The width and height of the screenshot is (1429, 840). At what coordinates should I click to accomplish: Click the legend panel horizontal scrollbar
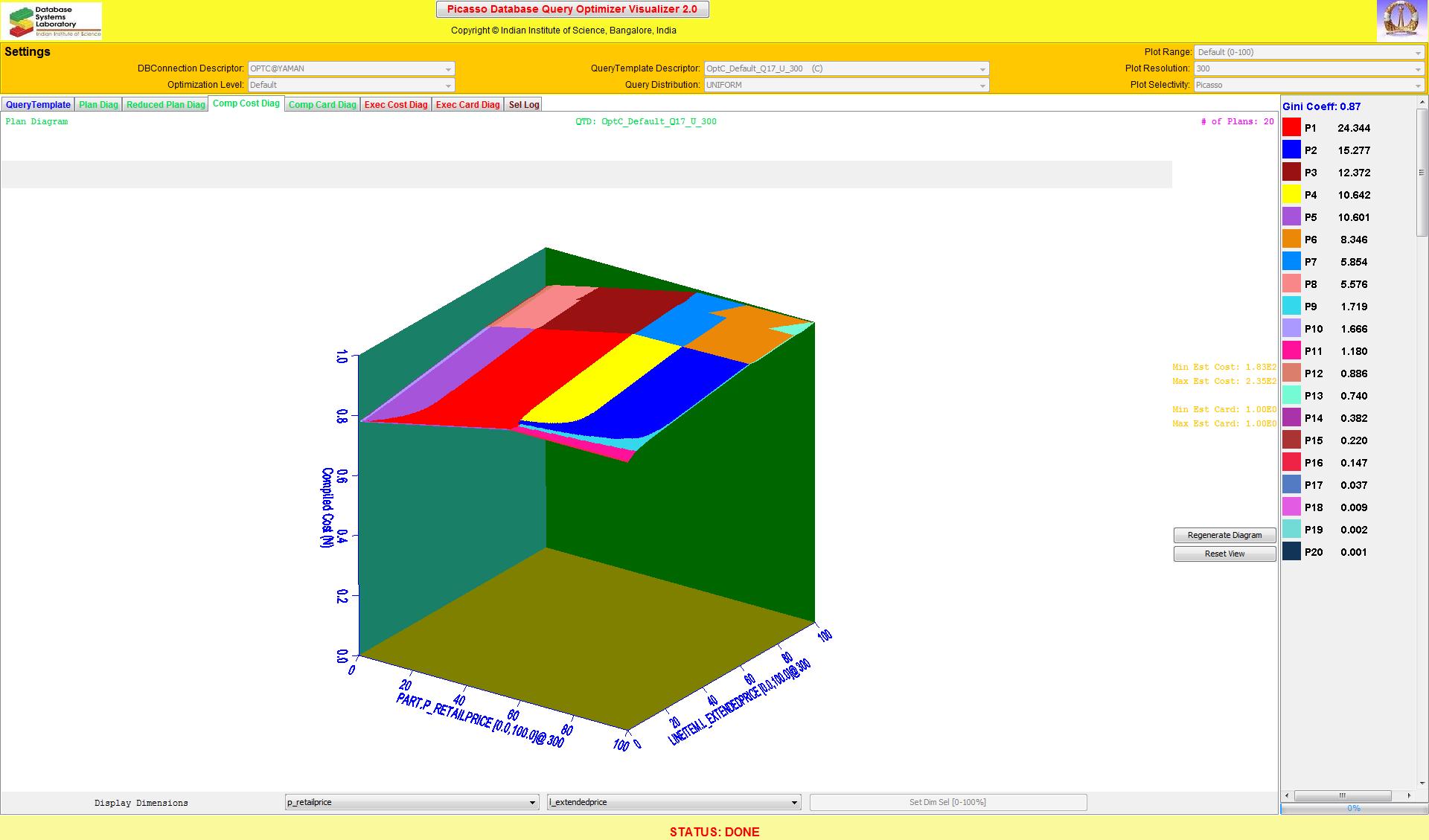(1342, 795)
